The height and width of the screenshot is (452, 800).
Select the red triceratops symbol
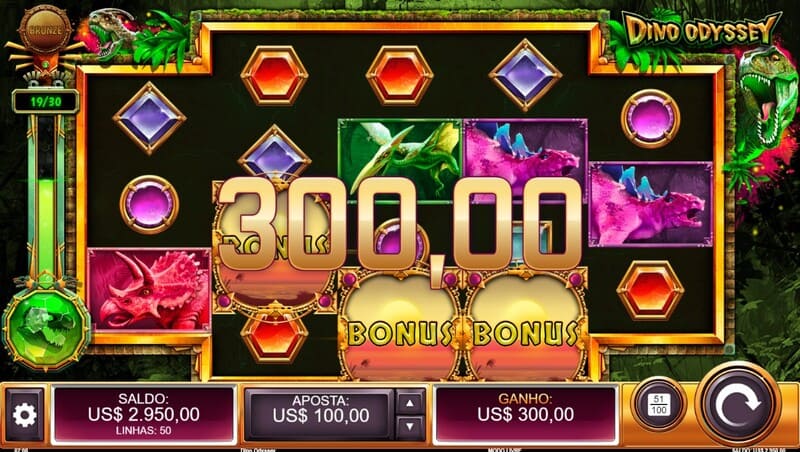tap(149, 290)
